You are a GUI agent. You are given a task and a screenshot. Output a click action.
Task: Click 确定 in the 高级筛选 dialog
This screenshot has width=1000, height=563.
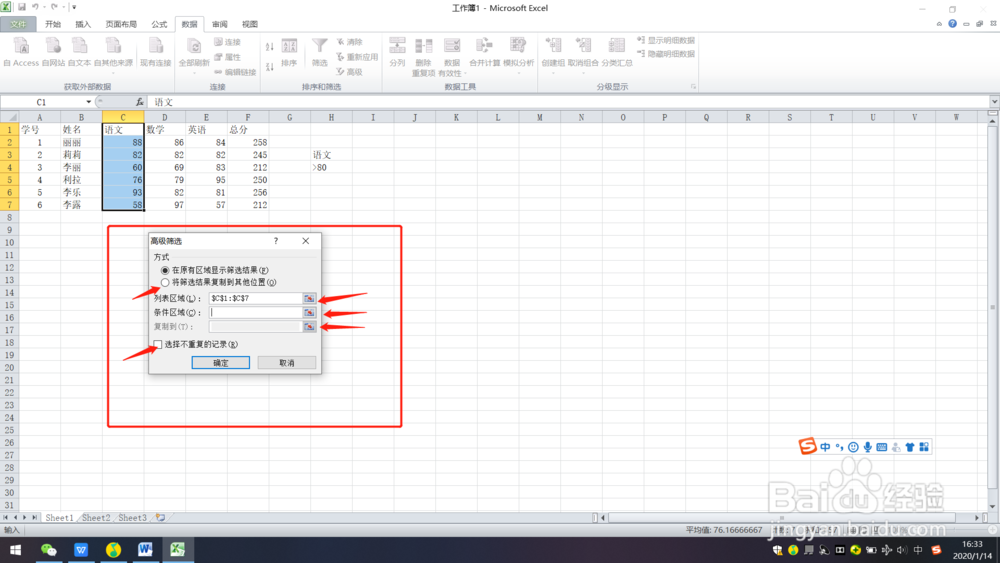(x=221, y=363)
